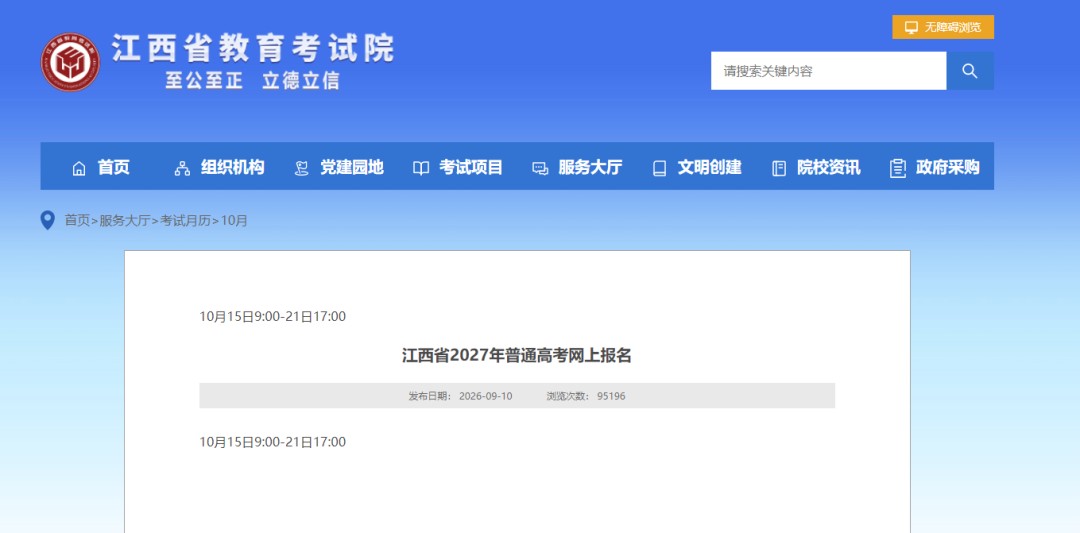
Task: Open the 考试项目 menu item
Action: (x=471, y=167)
